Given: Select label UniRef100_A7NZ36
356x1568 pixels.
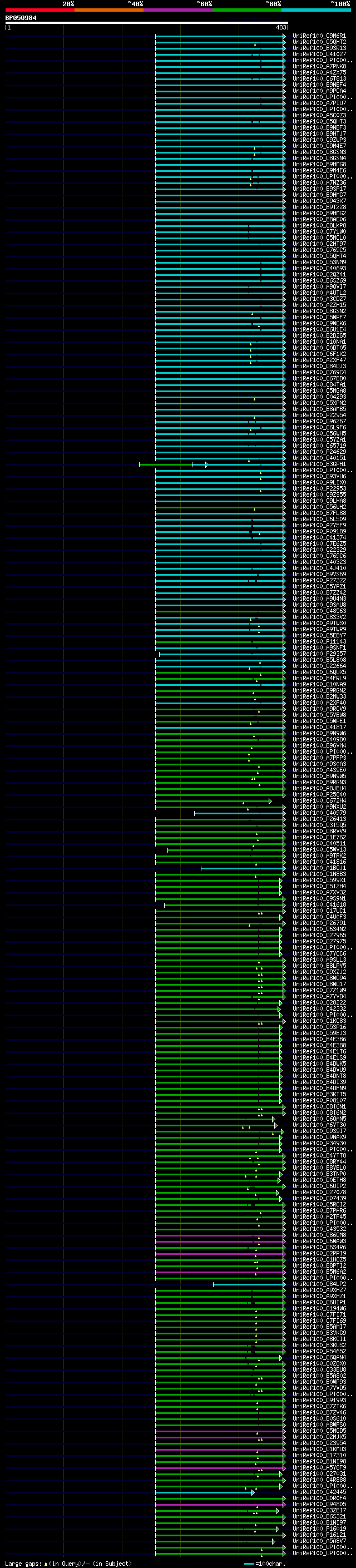Looking at the screenshot, I should 319,182.
